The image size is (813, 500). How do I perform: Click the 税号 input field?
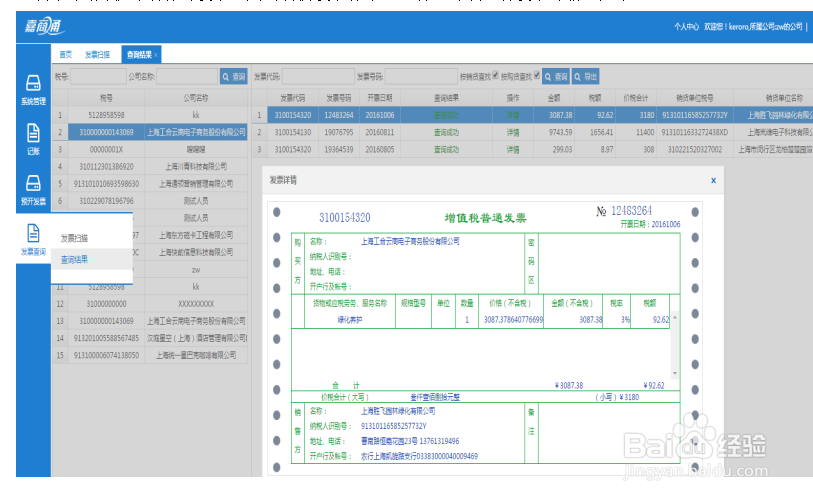98,77
